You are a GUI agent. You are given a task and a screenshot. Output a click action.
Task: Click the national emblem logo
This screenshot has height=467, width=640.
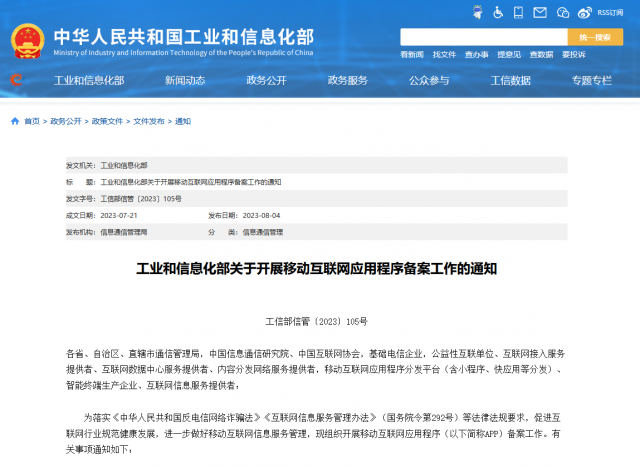(x=27, y=37)
